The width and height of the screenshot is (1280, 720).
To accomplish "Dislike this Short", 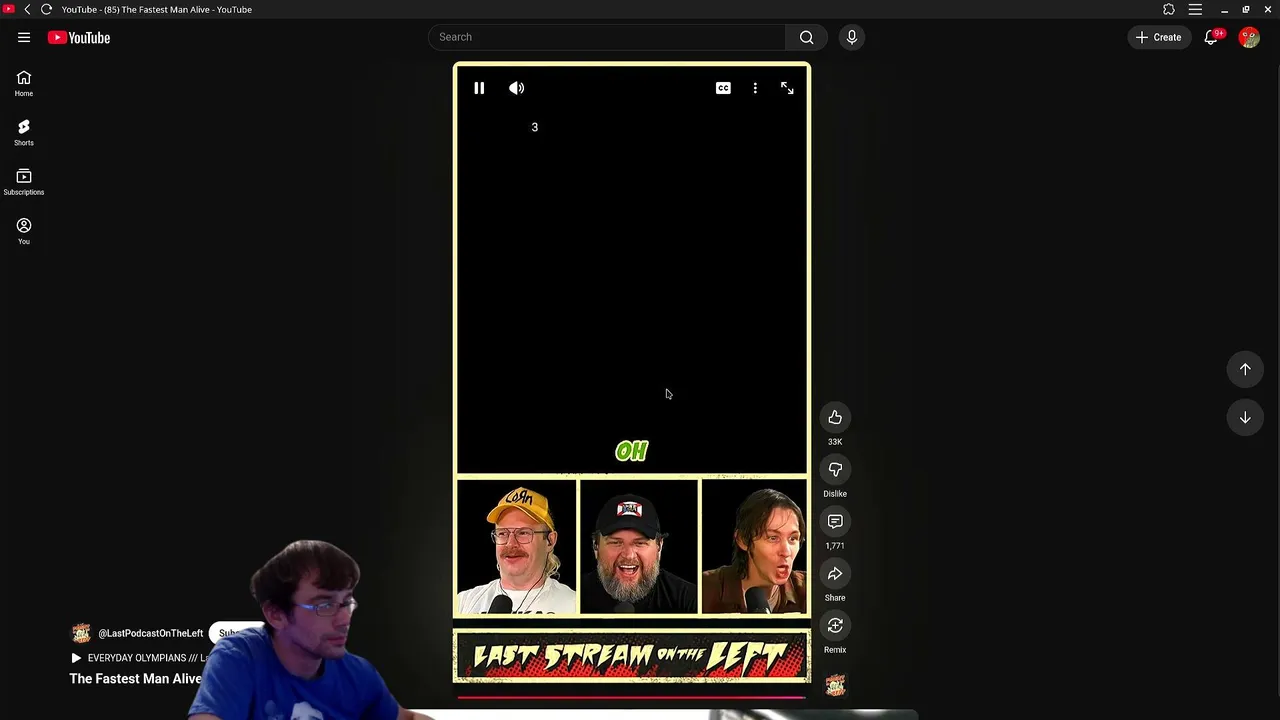I will [x=835, y=469].
